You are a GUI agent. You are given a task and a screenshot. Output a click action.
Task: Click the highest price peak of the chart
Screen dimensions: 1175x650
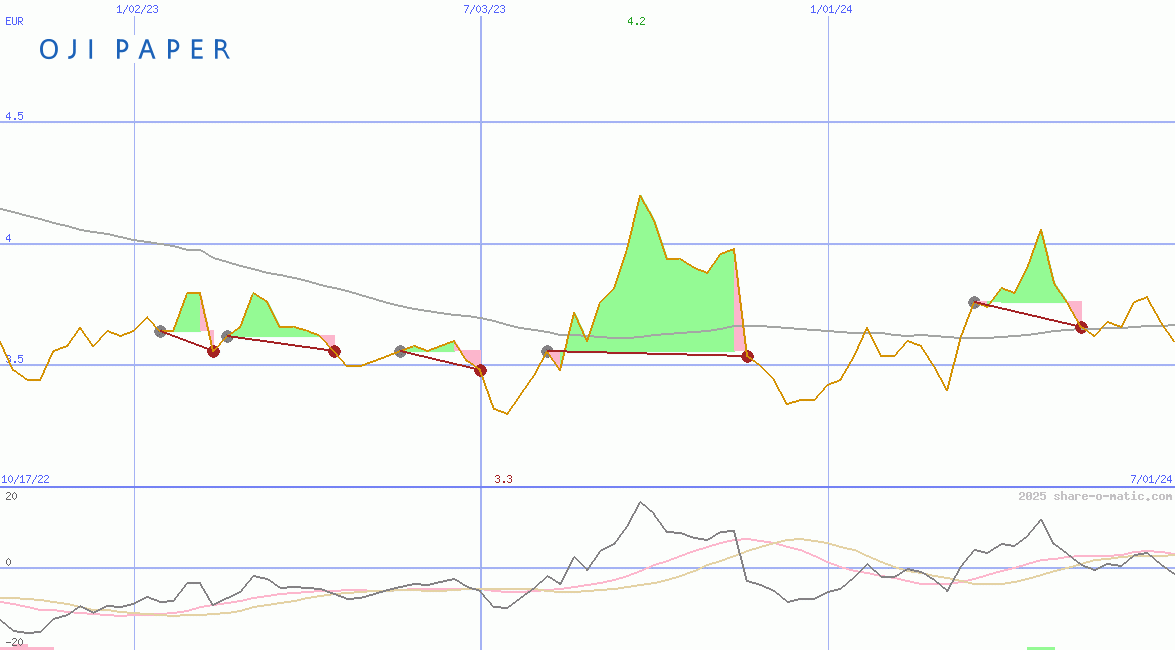point(640,196)
